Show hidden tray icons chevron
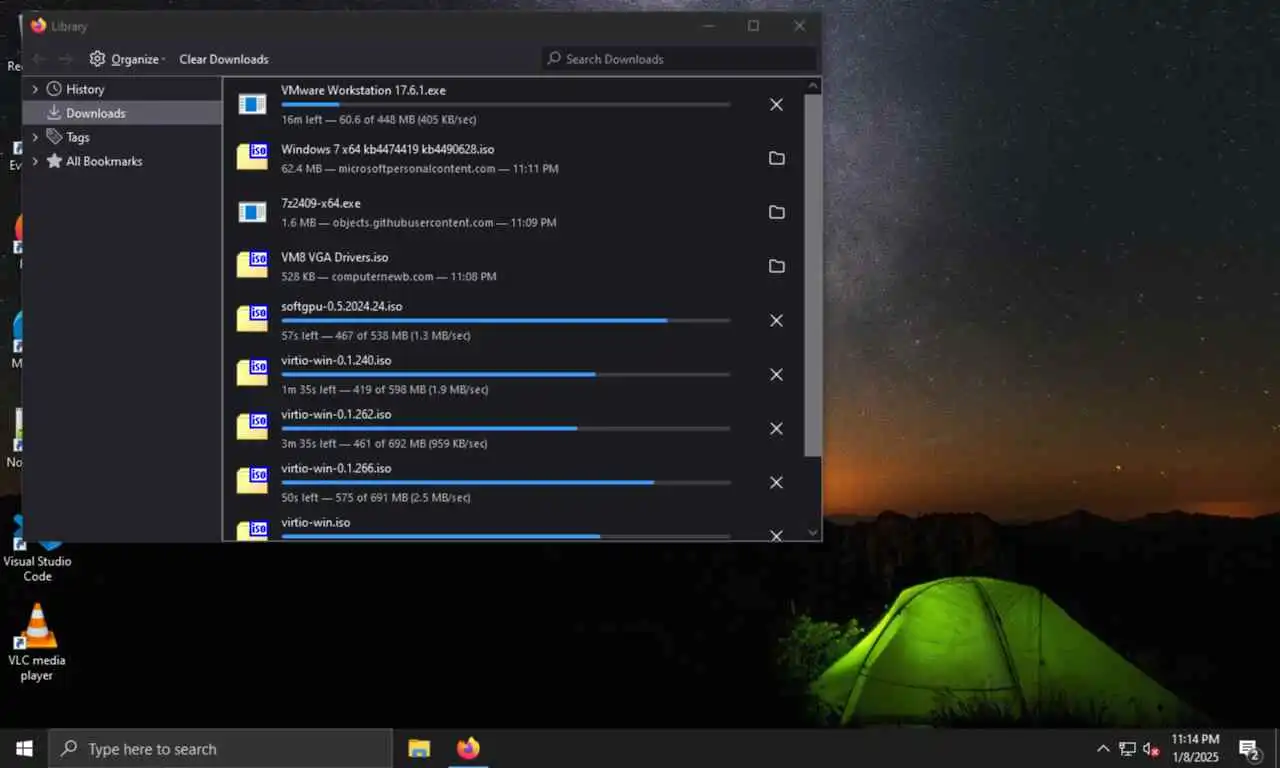 (x=1103, y=749)
